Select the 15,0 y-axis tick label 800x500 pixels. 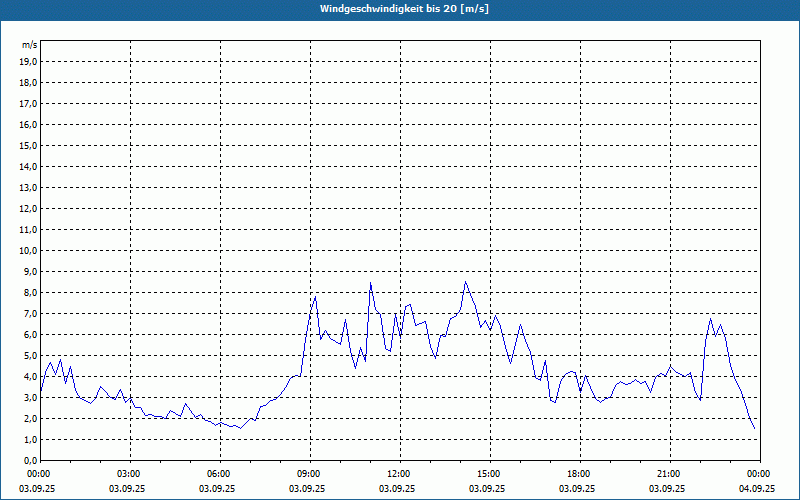tap(27, 145)
